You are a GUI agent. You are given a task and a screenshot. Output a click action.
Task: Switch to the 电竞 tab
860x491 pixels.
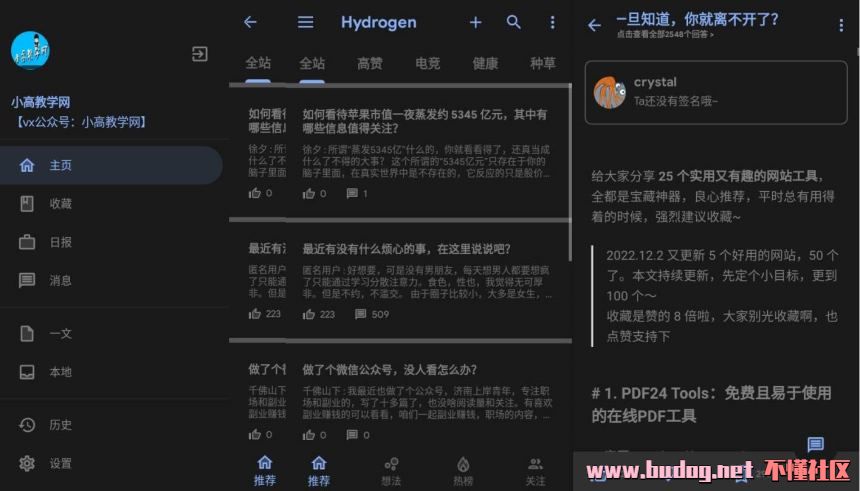tap(428, 64)
